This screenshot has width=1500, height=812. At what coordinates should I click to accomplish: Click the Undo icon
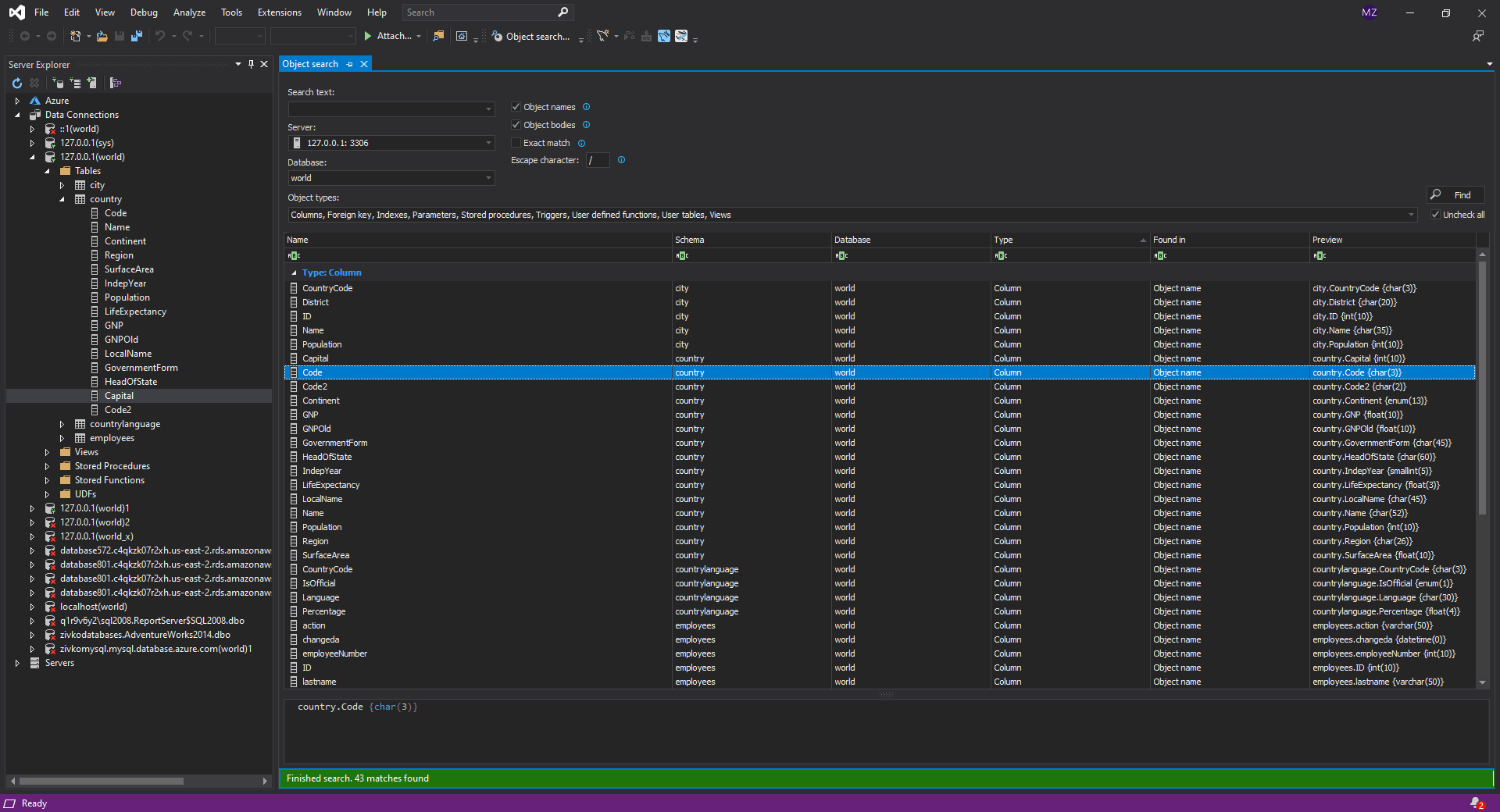coord(160,36)
